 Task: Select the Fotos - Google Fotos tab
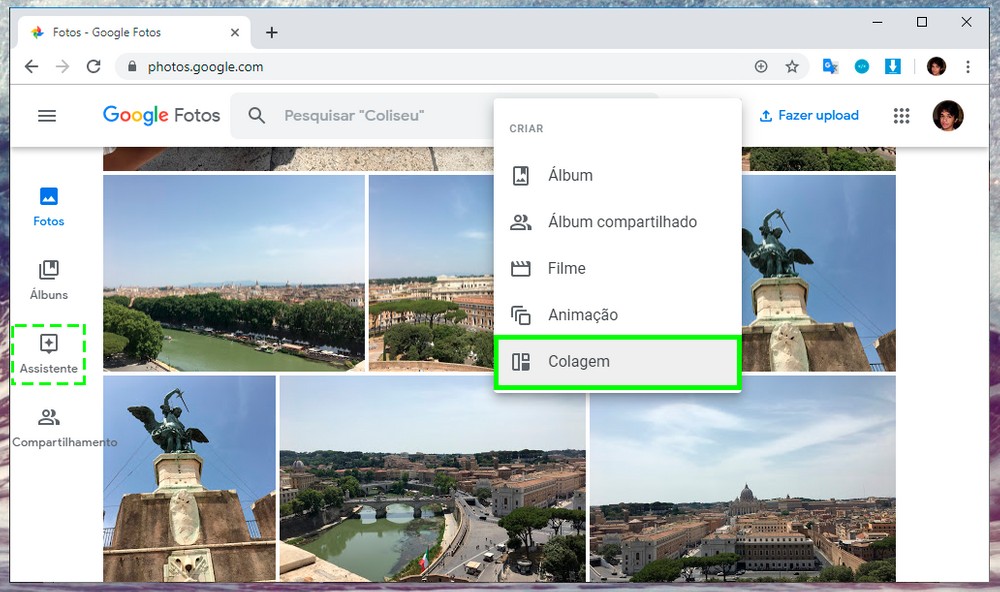(x=133, y=32)
